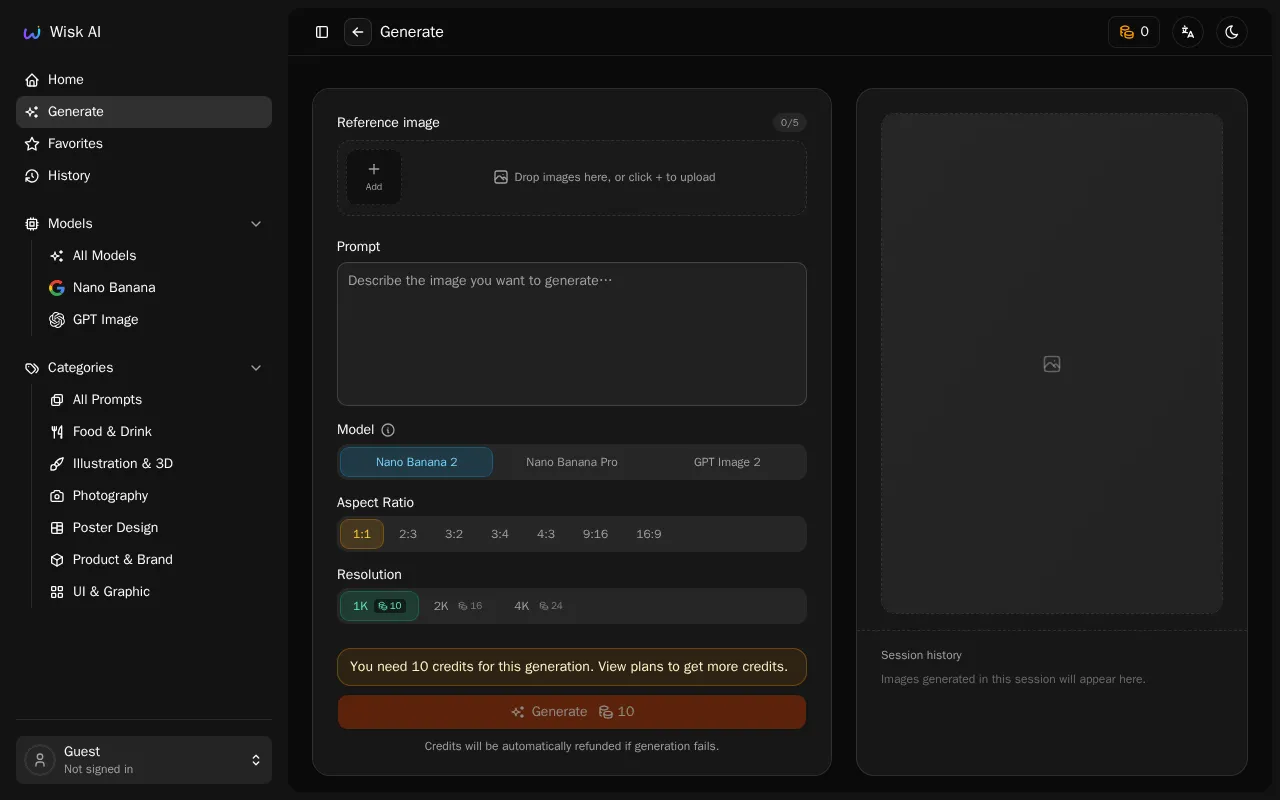Open UI & Graphic category

pyautogui.click(x=156, y=592)
